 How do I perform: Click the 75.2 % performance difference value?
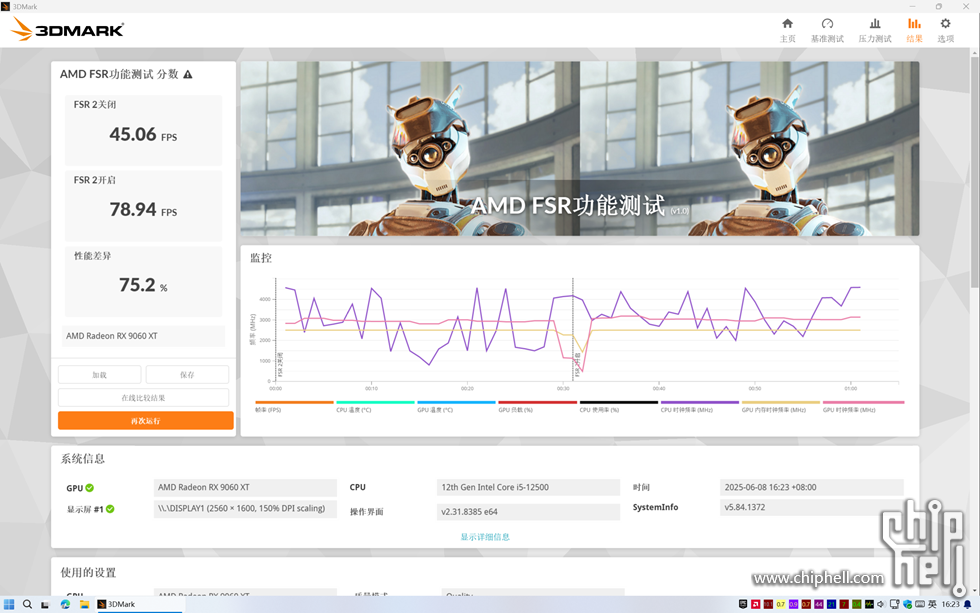click(x=143, y=285)
